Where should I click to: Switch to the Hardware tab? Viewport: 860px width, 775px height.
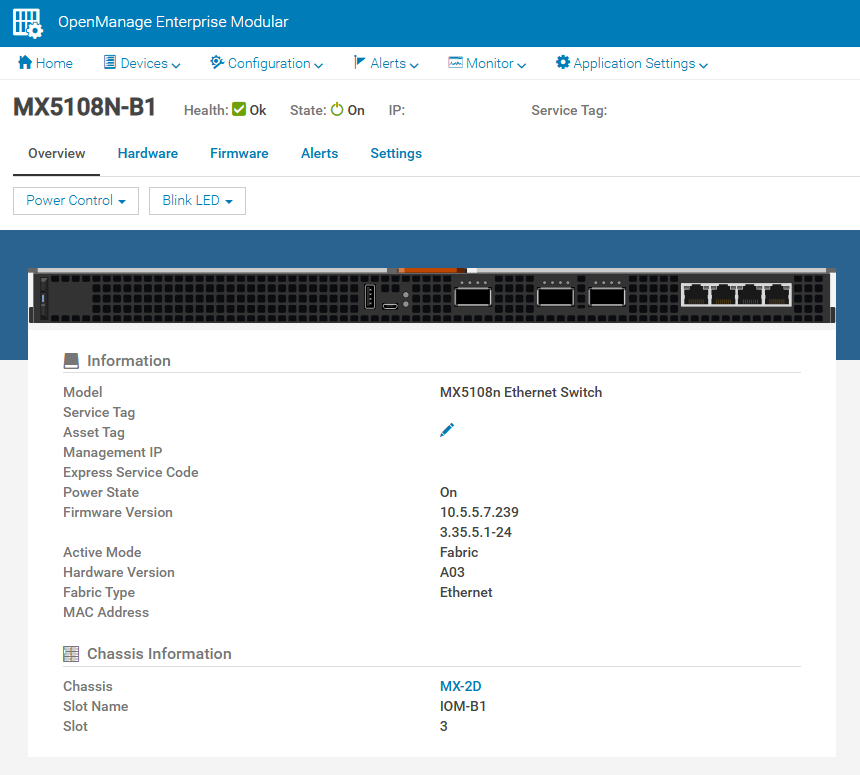click(x=148, y=154)
